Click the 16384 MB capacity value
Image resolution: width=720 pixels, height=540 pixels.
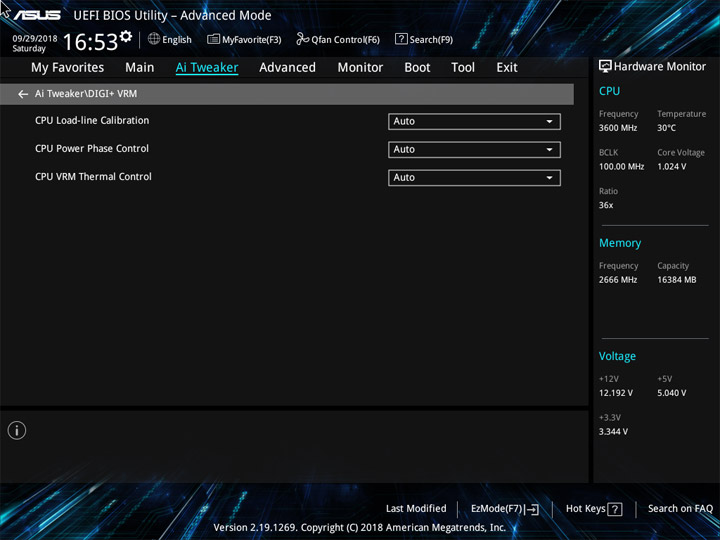[x=677, y=280]
